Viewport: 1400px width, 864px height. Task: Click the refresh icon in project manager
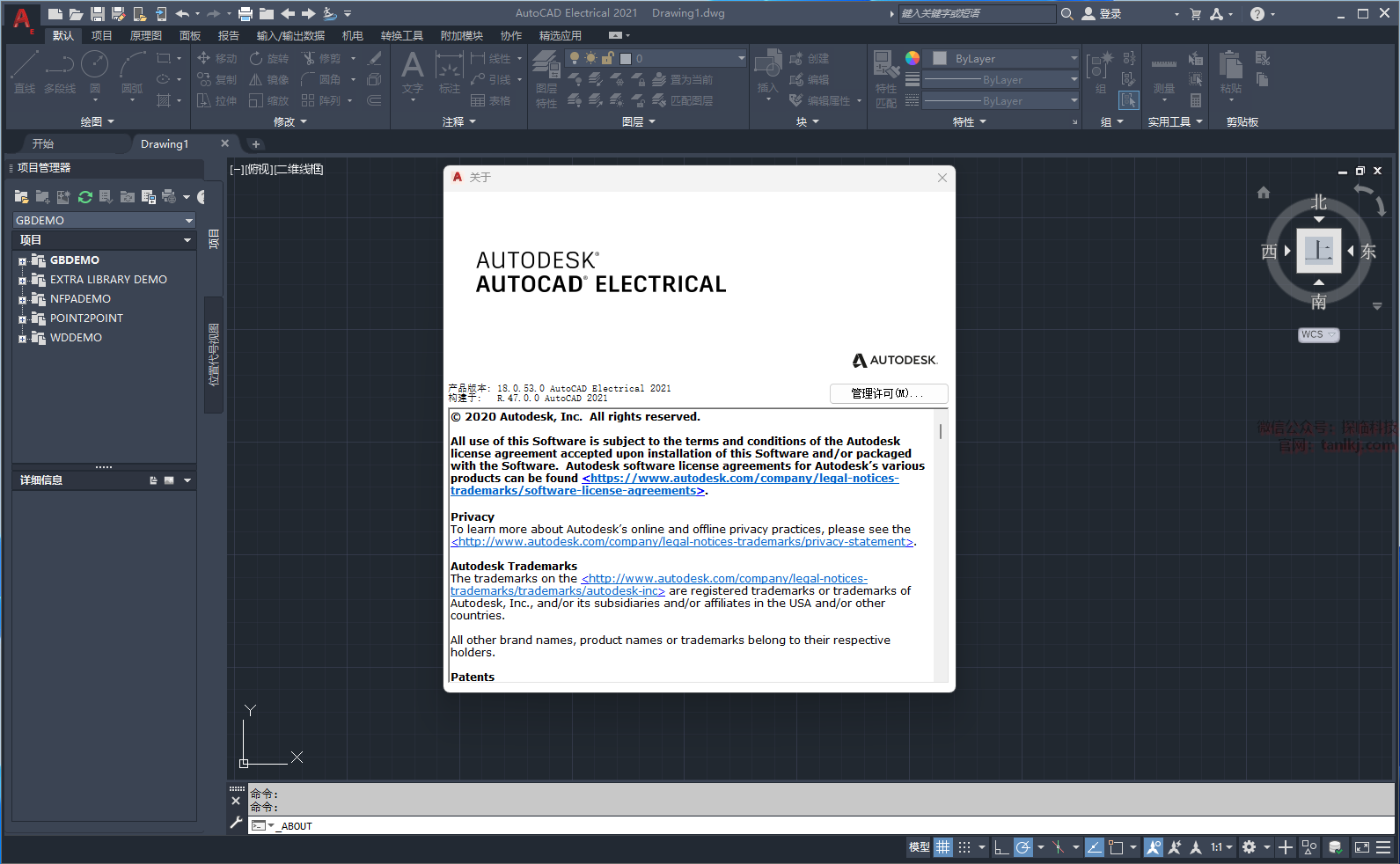(x=85, y=197)
